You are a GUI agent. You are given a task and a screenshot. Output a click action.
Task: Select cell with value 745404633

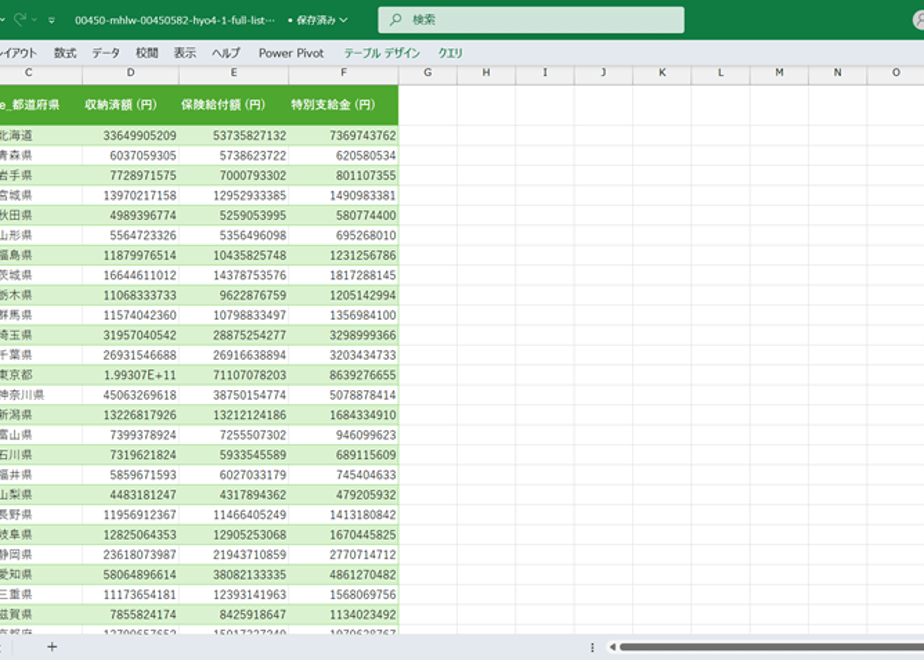click(344, 475)
